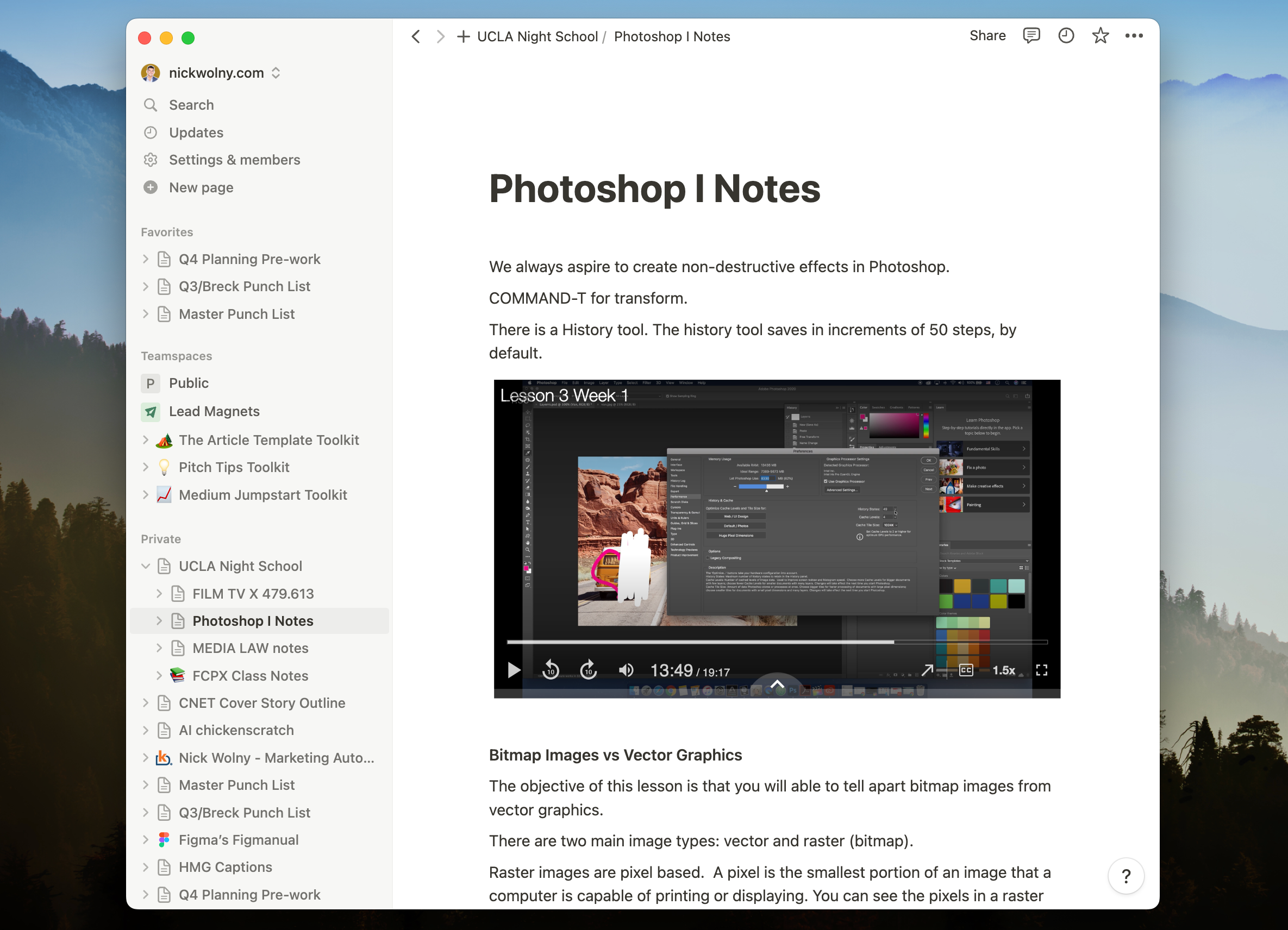The height and width of the screenshot is (930, 1288).
Task: Skip video forward 10 seconds
Action: coord(589,670)
